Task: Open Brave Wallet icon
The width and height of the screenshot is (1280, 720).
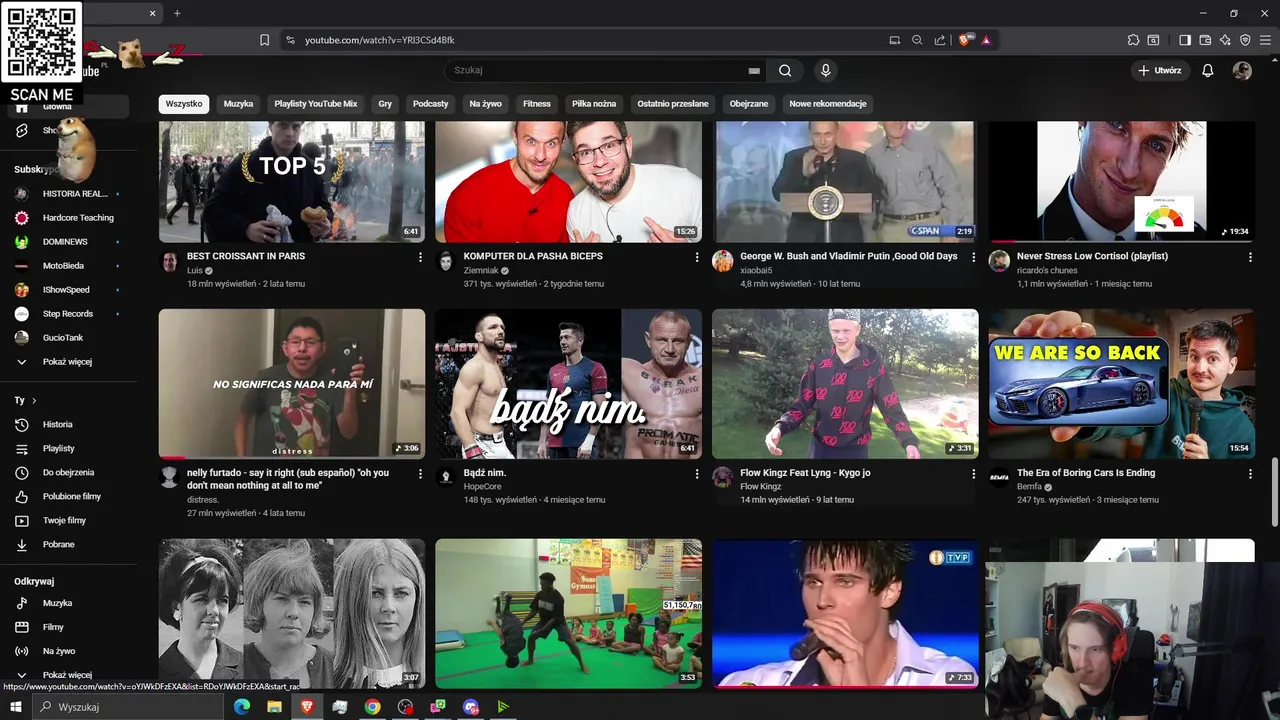Action: pyautogui.click(x=1205, y=40)
